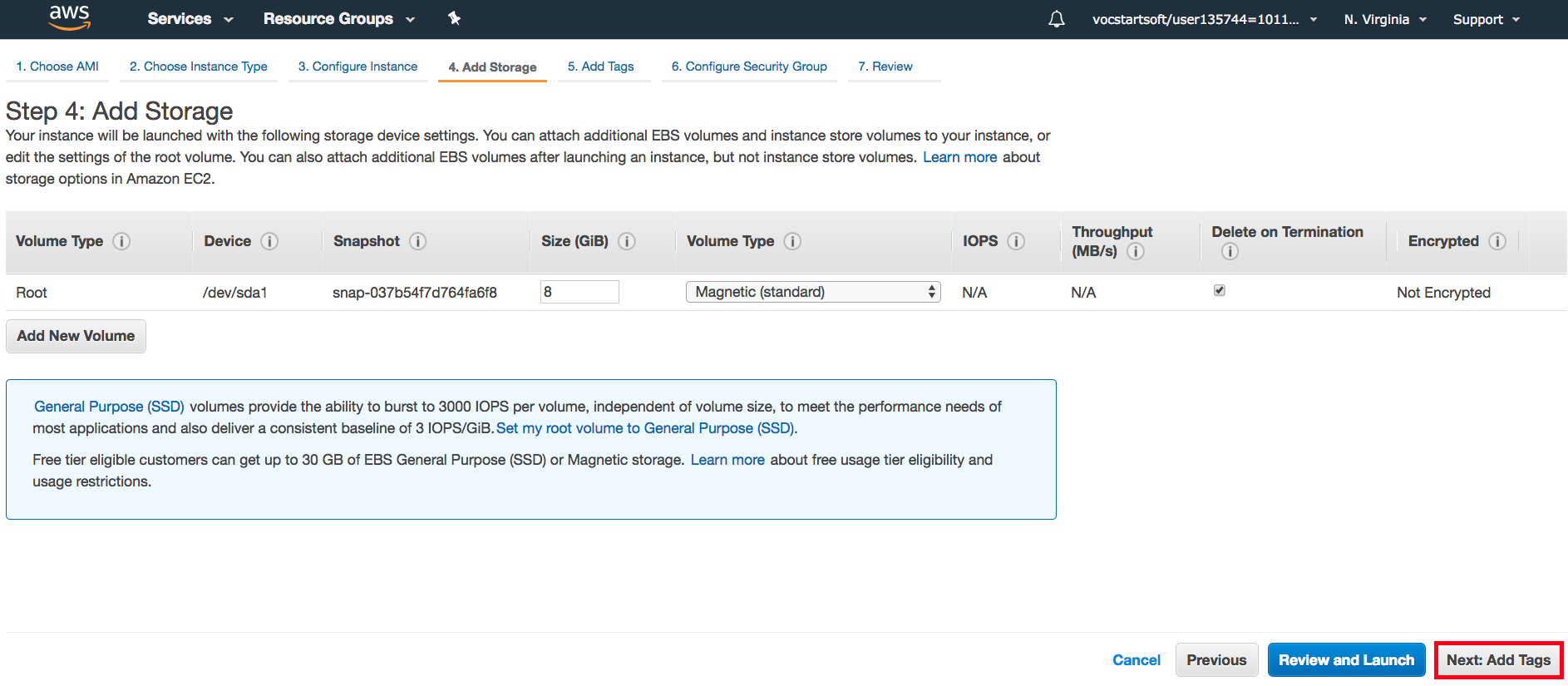1568x686 pixels.
Task: Go to step 7. Review
Action: coord(885,67)
